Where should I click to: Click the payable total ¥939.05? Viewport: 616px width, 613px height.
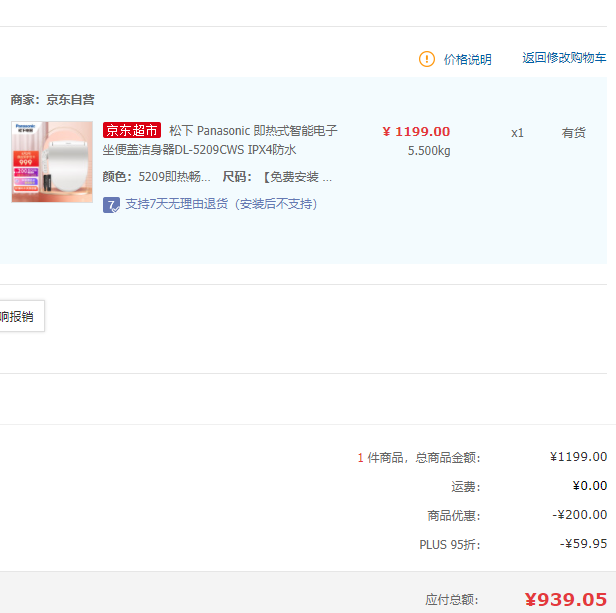tap(566, 600)
